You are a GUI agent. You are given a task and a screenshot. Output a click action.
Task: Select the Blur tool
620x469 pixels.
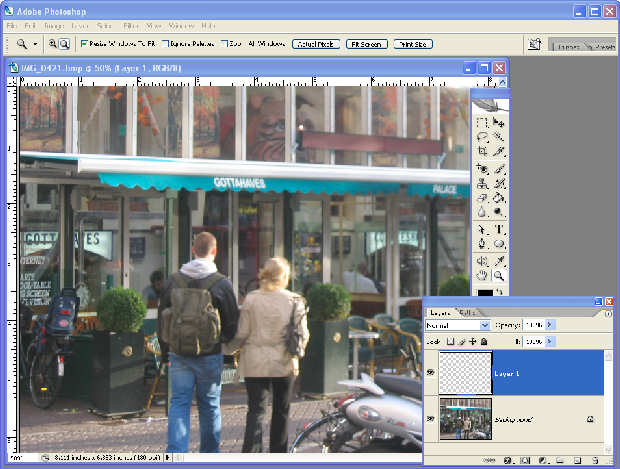point(482,212)
